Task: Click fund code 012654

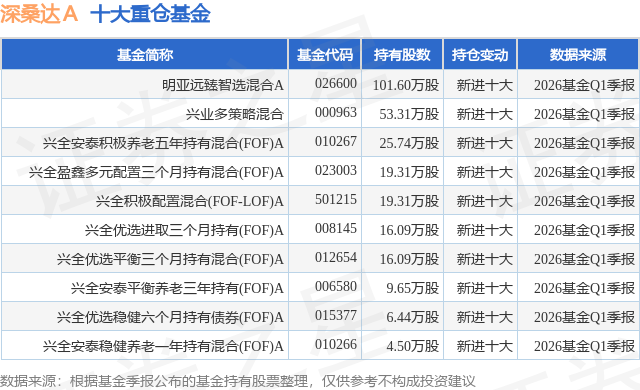Action: point(336,257)
